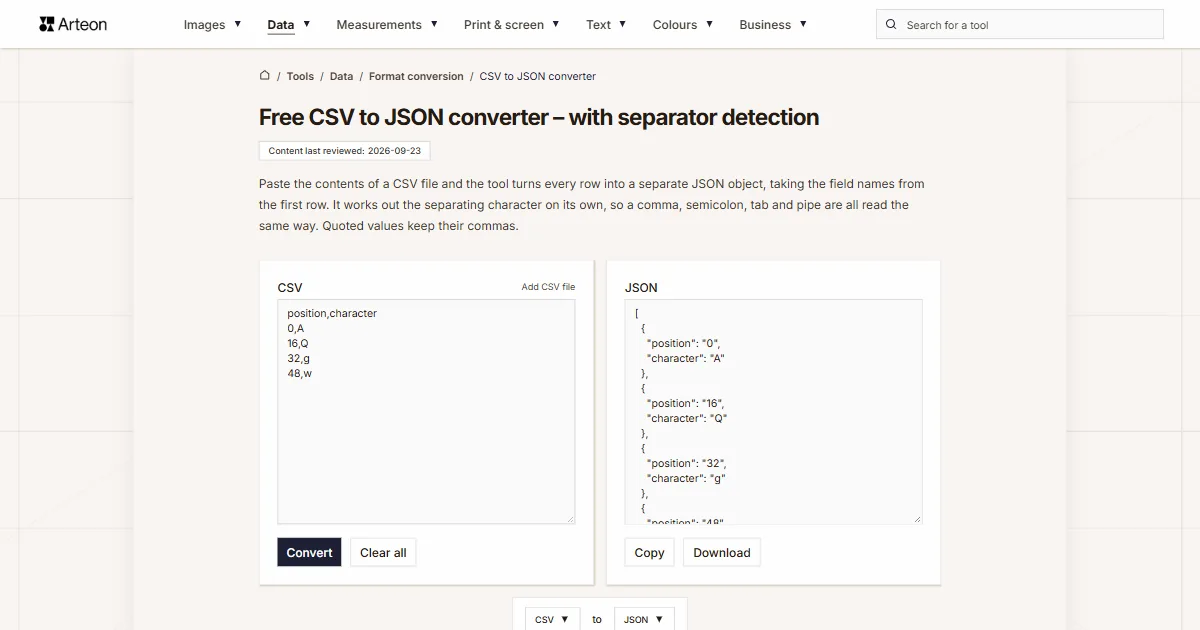Click inside the JSON output textarea

click(x=773, y=411)
